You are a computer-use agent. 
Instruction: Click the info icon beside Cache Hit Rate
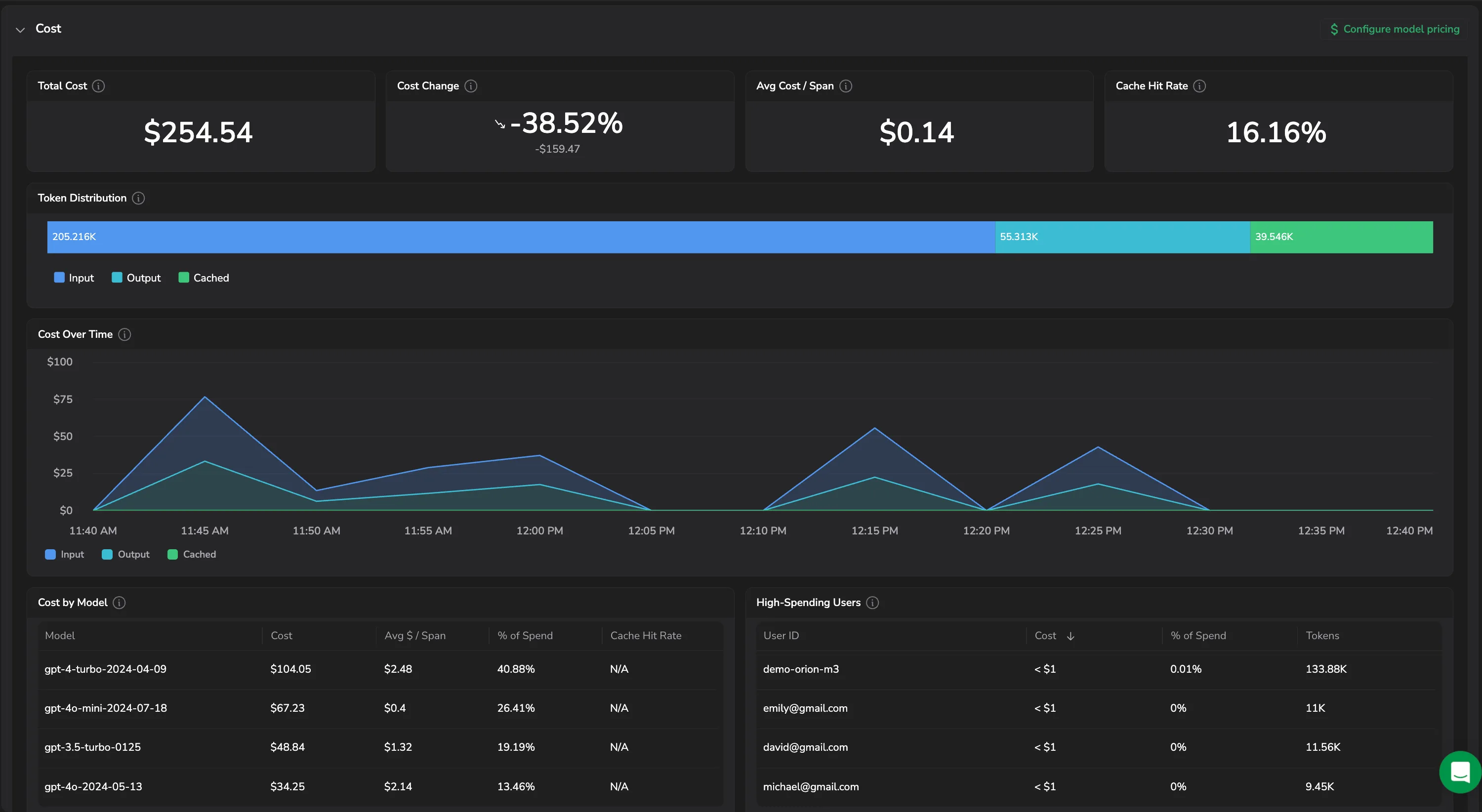[x=1199, y=85]
